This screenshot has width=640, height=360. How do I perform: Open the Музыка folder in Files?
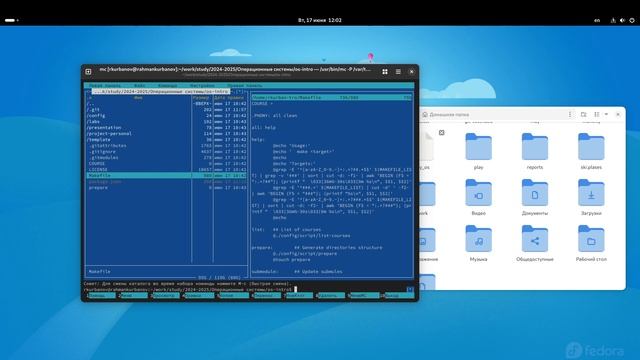(x=478, y=243)
